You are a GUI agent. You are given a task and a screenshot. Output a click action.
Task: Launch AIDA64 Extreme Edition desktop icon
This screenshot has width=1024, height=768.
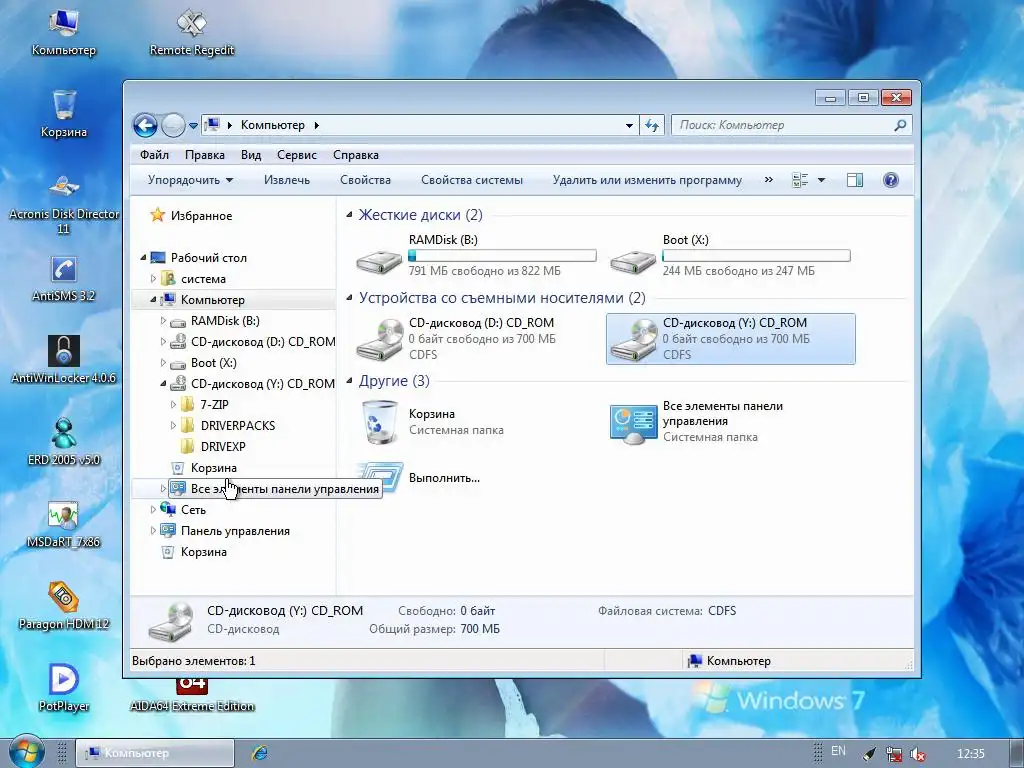pyautogui.click(x=191, y=696)
